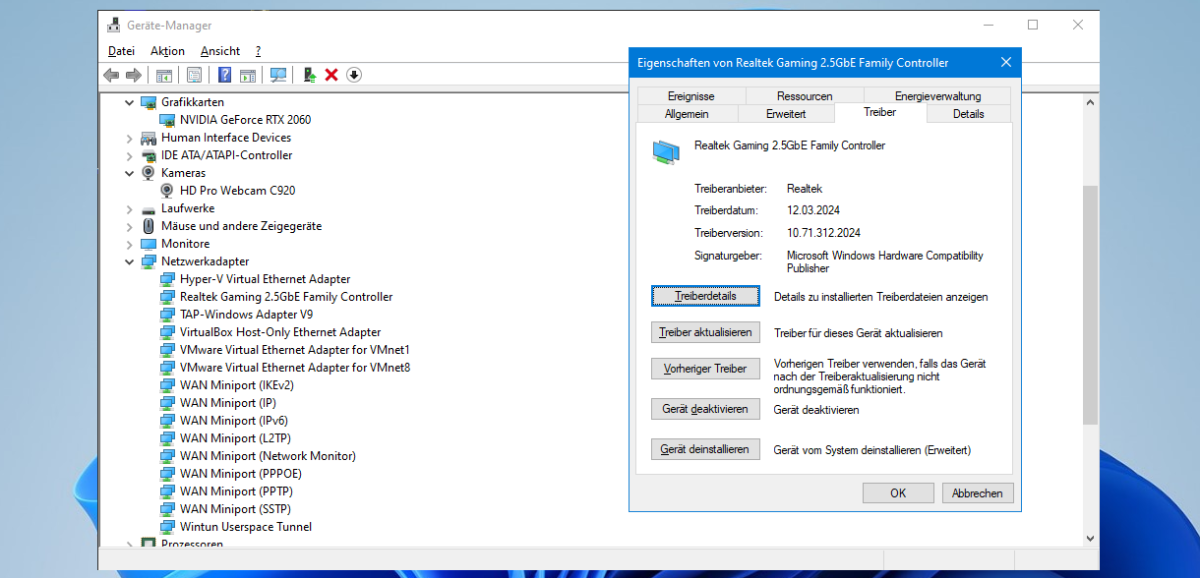This screenshot has height=578, width=1200.
Task: Collapse the Netzwerkadapter category
Action: (129, 262)
